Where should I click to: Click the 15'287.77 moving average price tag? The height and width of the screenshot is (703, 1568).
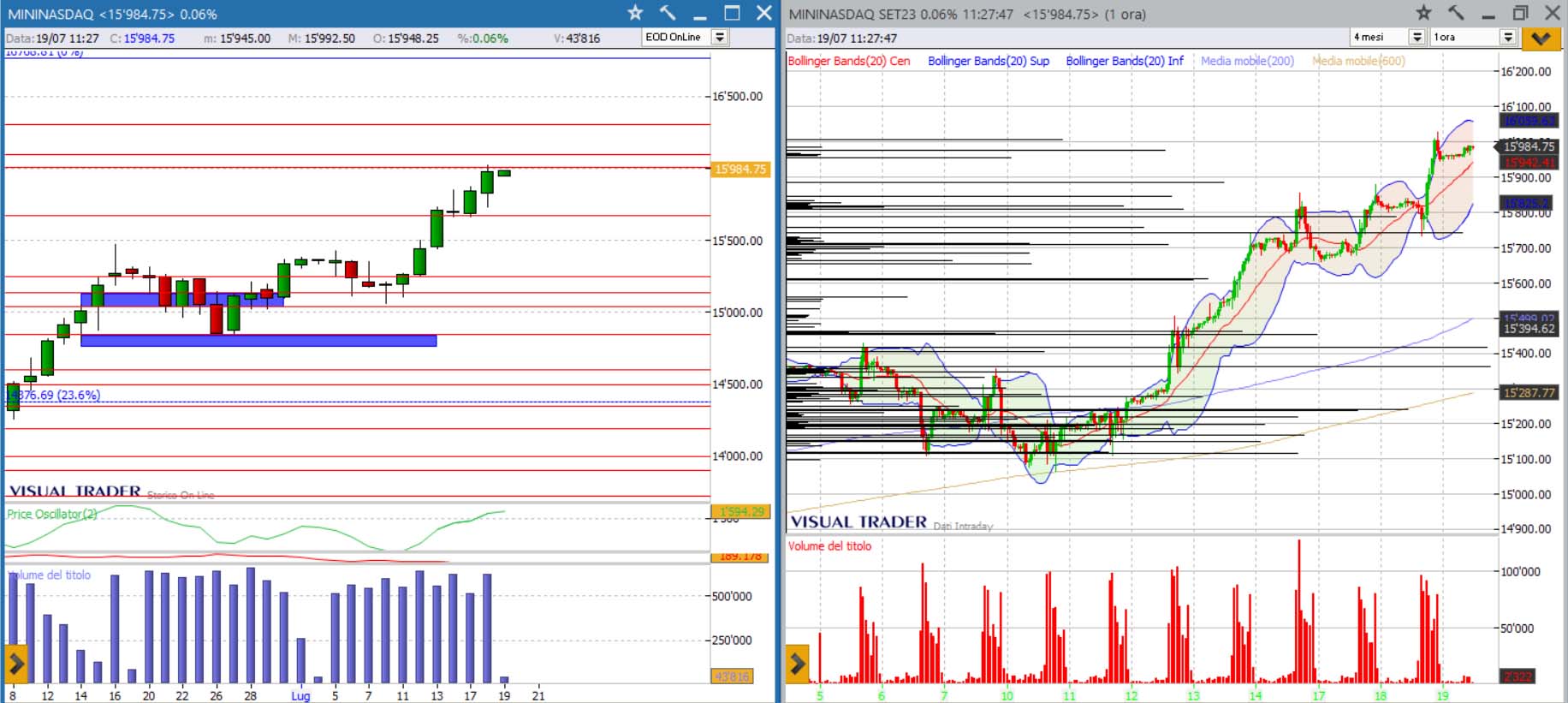click(x=1529, y=392)
